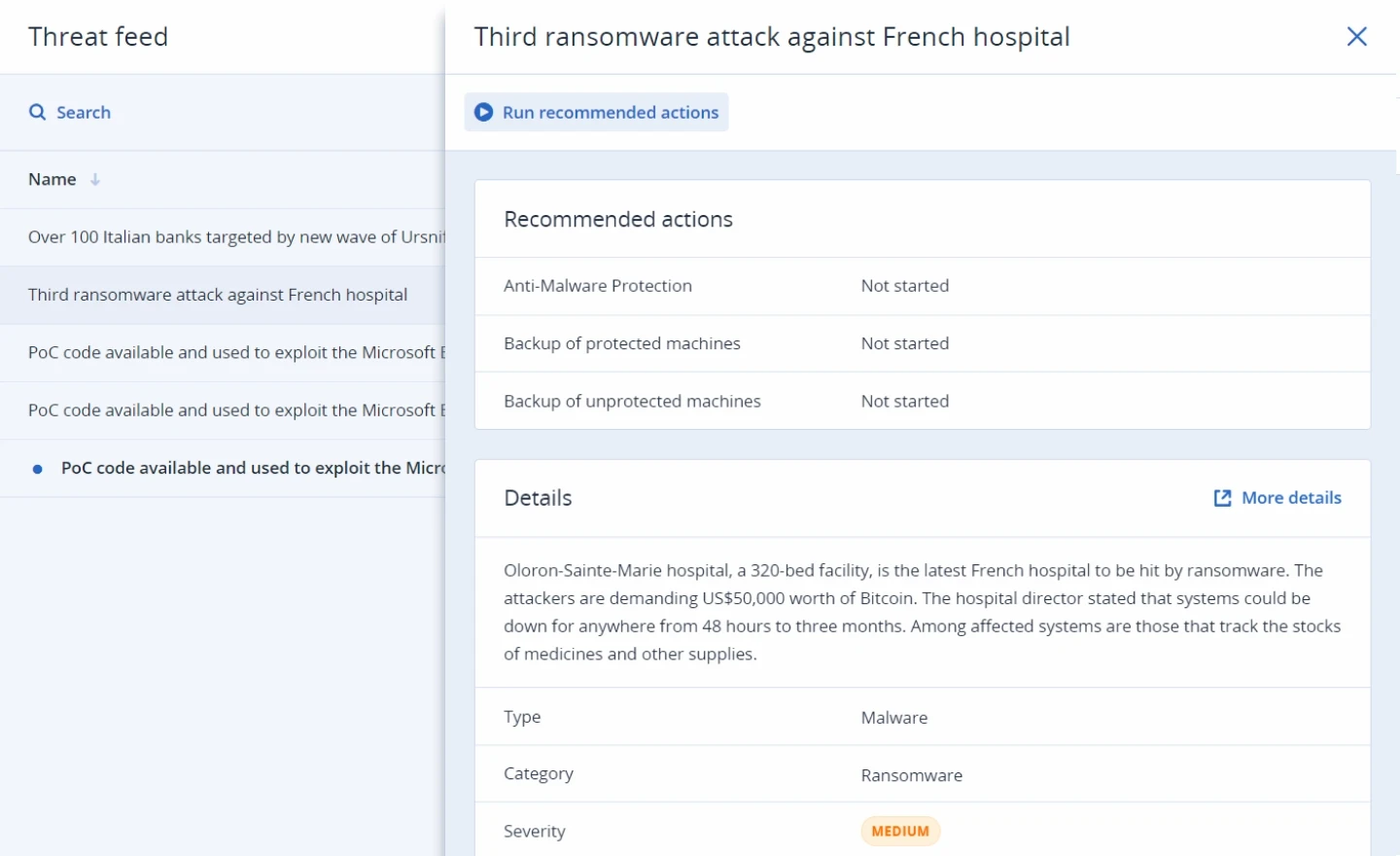Open first PoC code Microsoft exploit entry
The image size is (1400, 856).
coord(223,352)
